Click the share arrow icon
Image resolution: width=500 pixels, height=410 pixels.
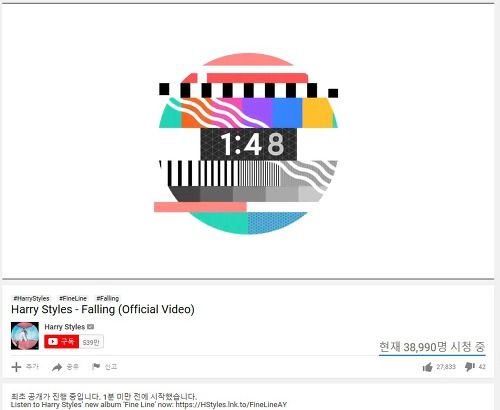point(57,367)
